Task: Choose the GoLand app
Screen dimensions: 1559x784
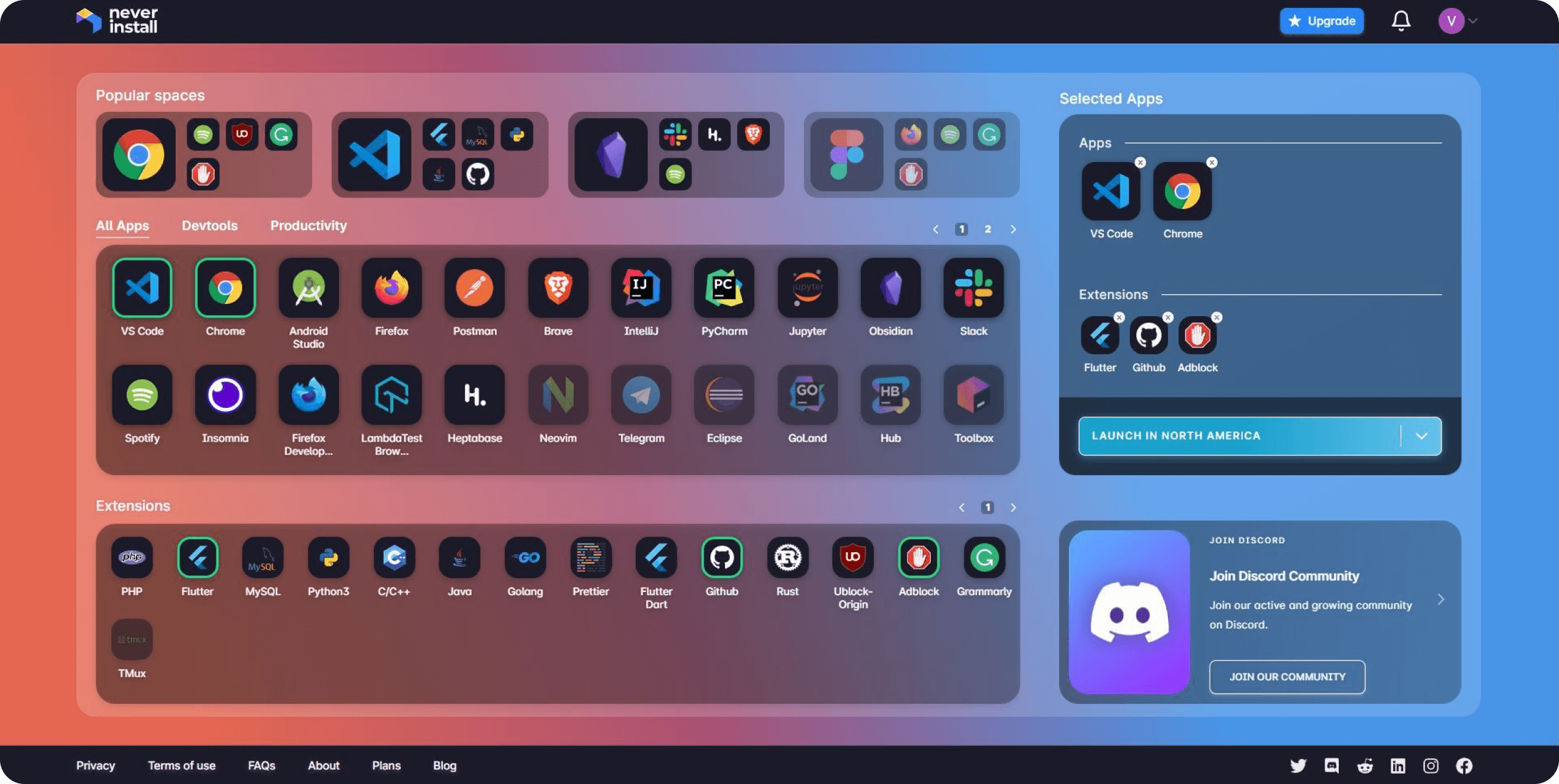Action: tap(808, 395)
